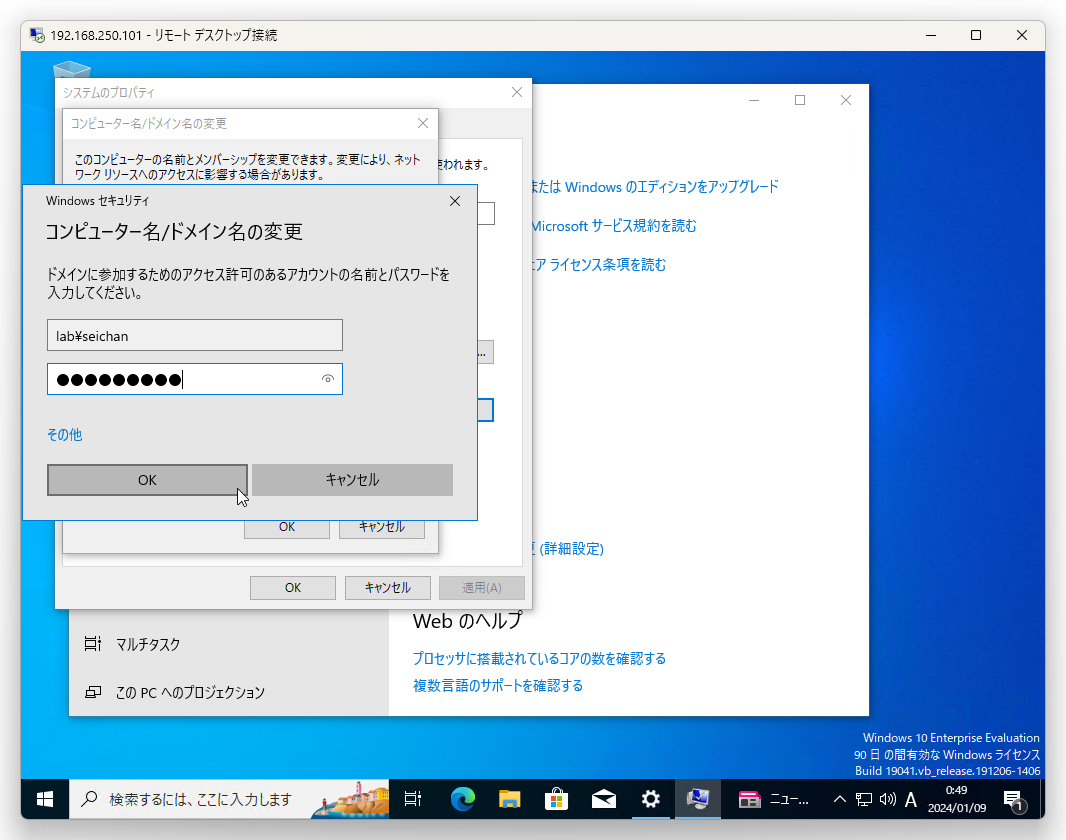Screen dimensions: 1066x840
Task: Open Mail app from taskbar
Action: pyautogui.click(x=604, y=799)
